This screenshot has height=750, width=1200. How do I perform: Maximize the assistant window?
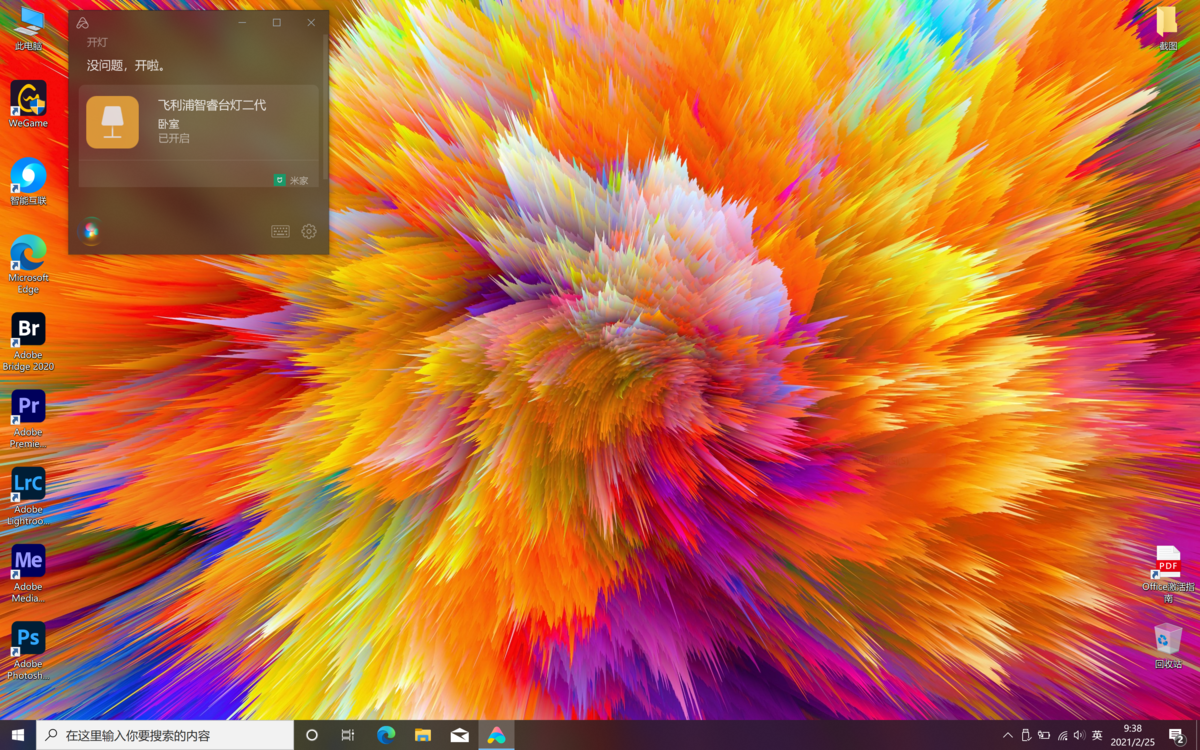point(277,23)
